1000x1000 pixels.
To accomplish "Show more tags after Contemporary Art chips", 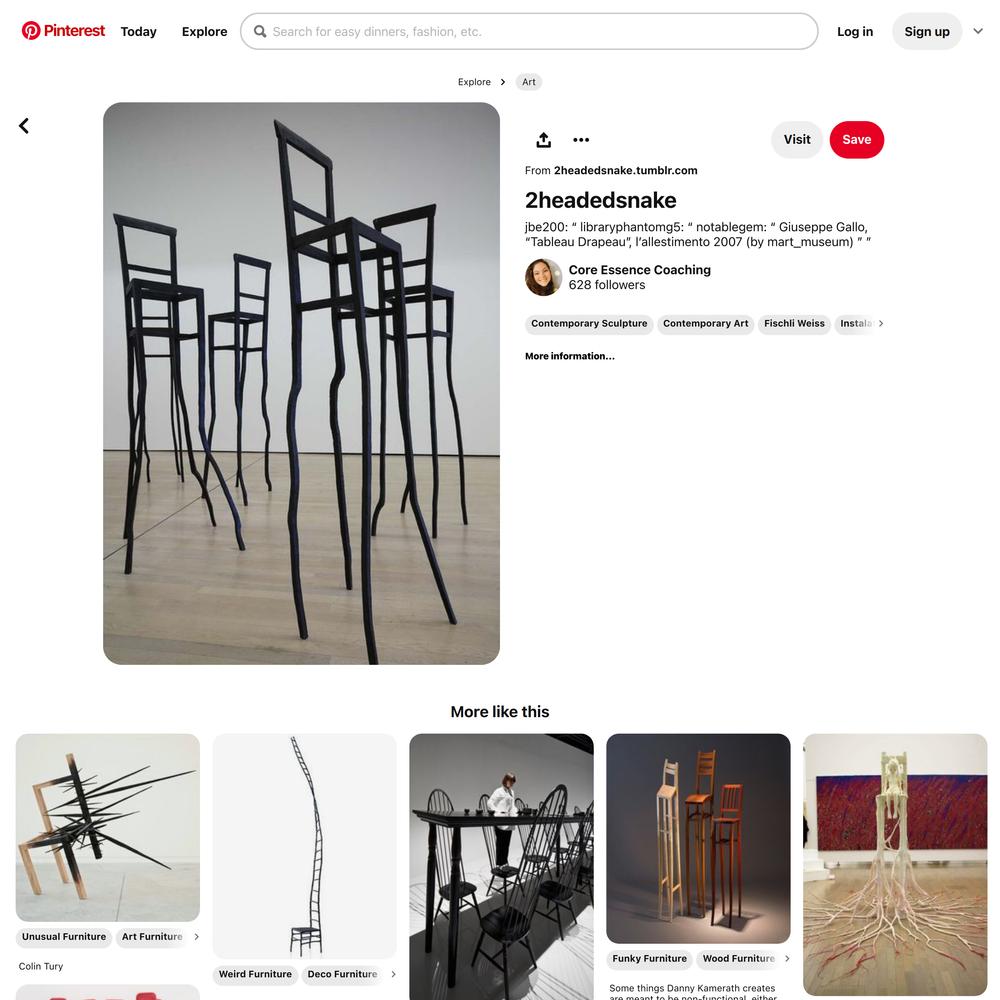I will coord(881,323).
